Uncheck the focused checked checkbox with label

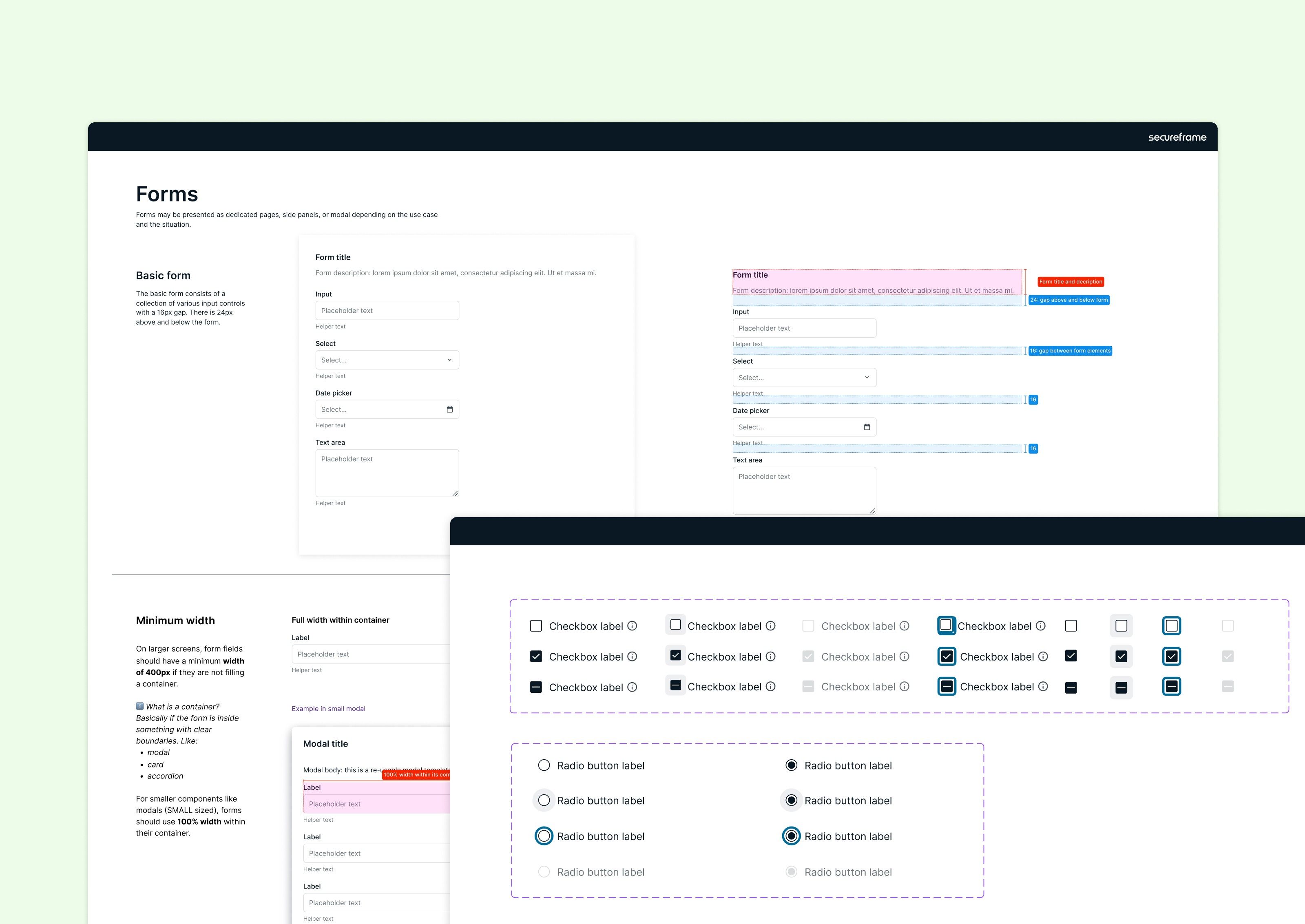point(947,657)
